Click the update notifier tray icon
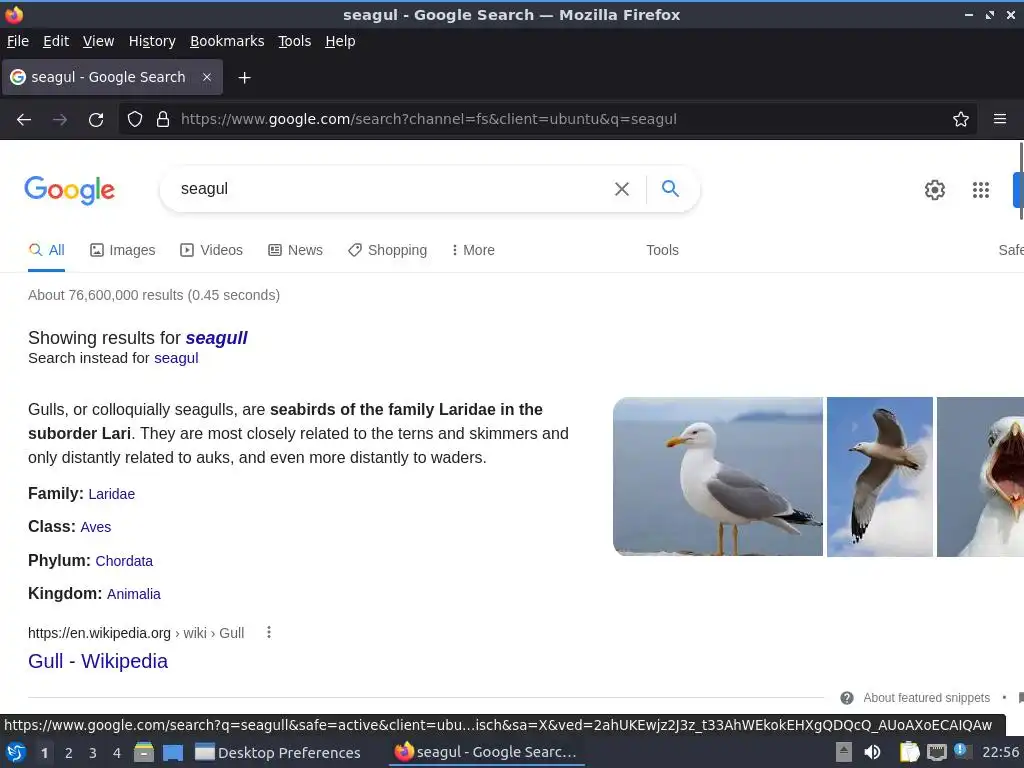 click(x=961, y=750)
